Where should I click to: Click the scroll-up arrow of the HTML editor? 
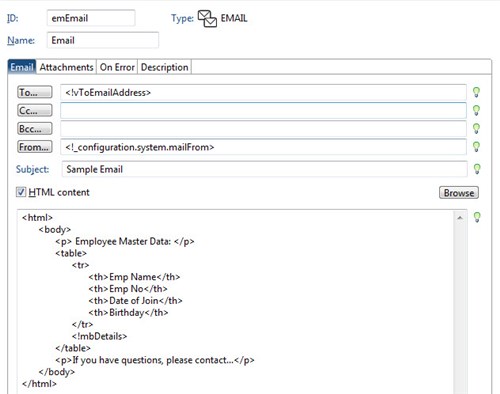[460, 218]
